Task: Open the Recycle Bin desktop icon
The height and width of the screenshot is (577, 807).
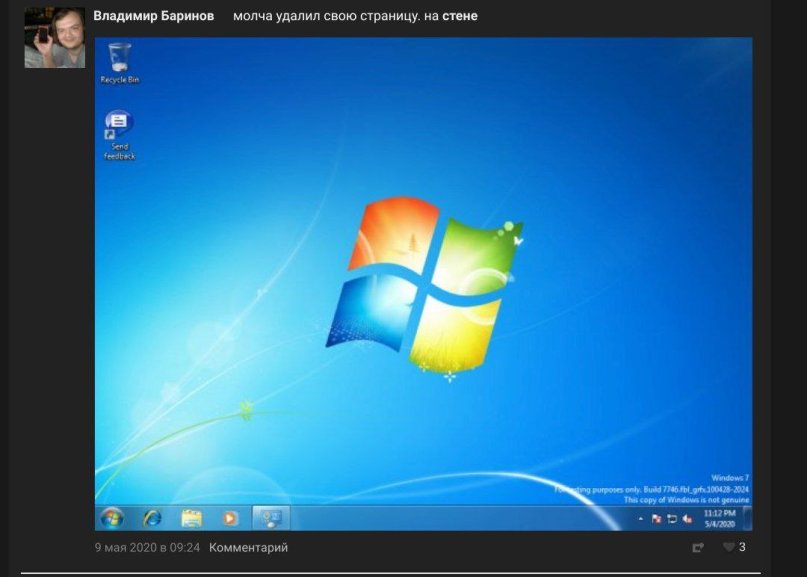Action: coord(119,63)
